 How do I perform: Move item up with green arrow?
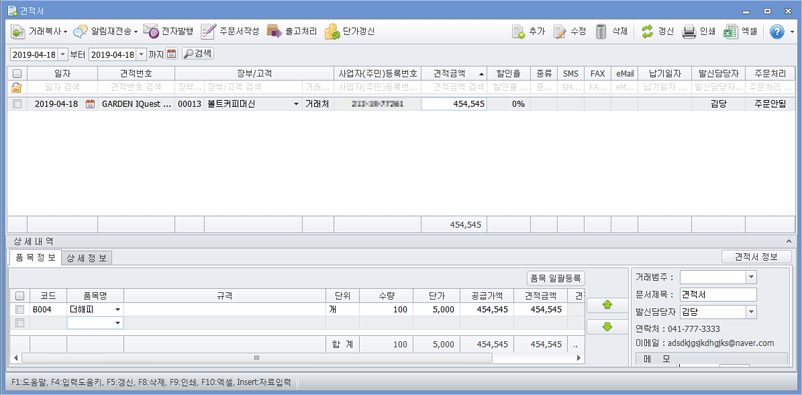click(x=608, y=305)
